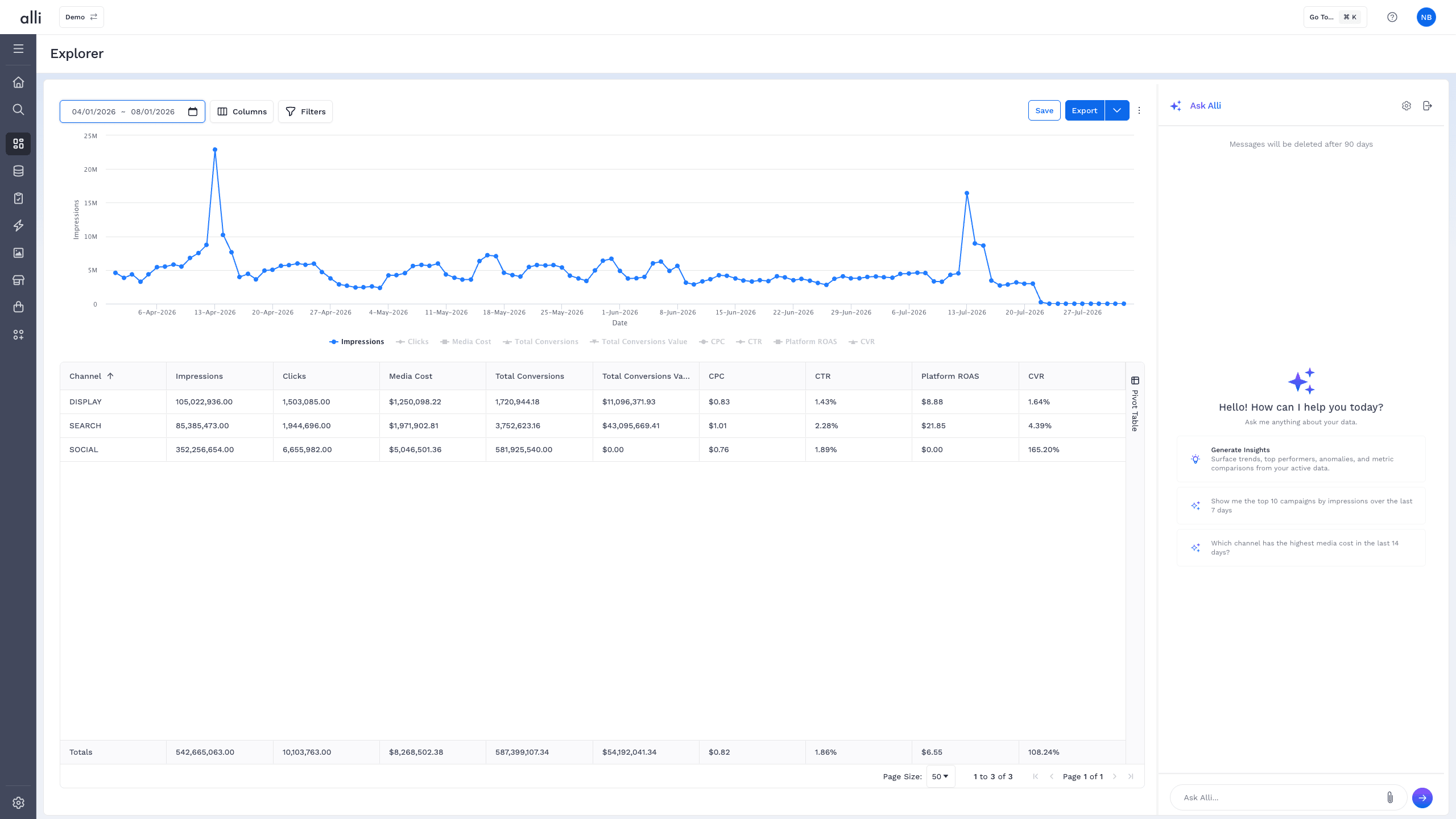Image resolution: width=1456 pixels, height=819 pixels.
Task: Go to Home via sidebar icon
Action: [x=18, y=82]
